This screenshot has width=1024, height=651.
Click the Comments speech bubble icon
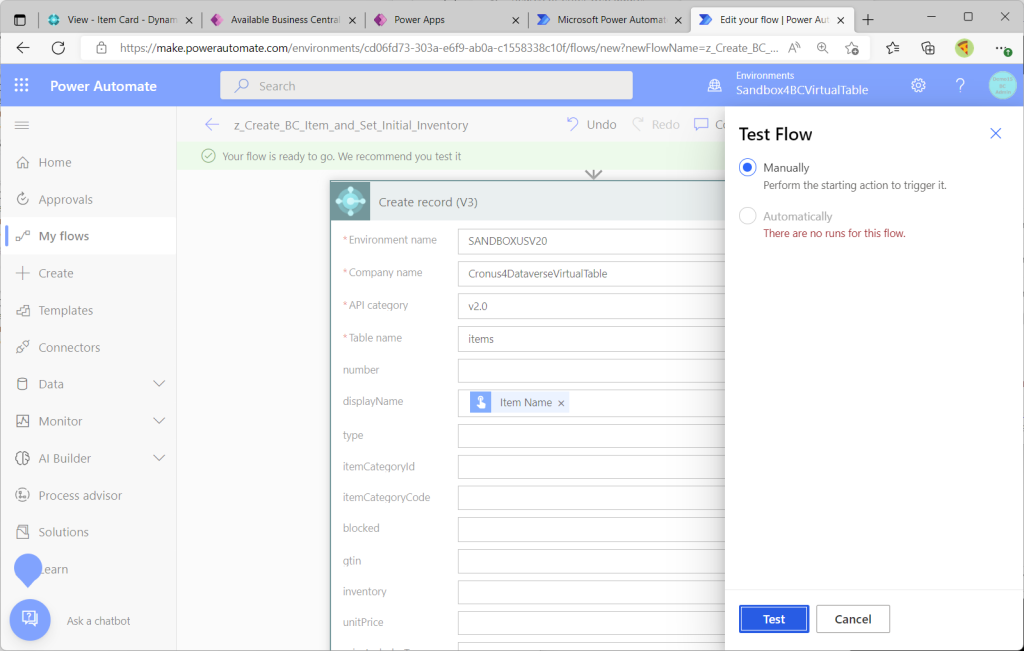coord(701,124)
